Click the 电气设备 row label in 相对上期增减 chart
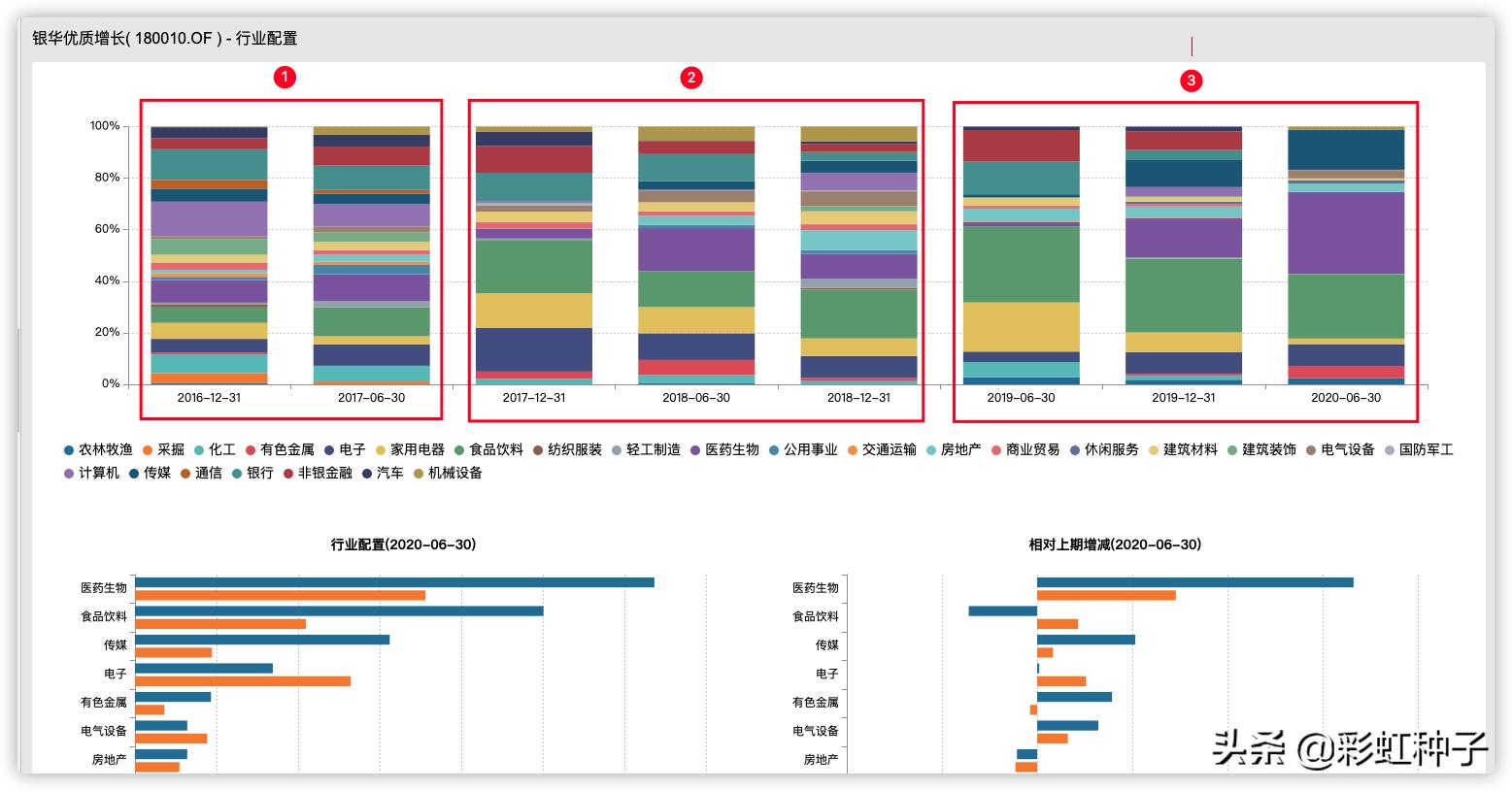This screenshot has width=1512, height=791. coord(816,731)
